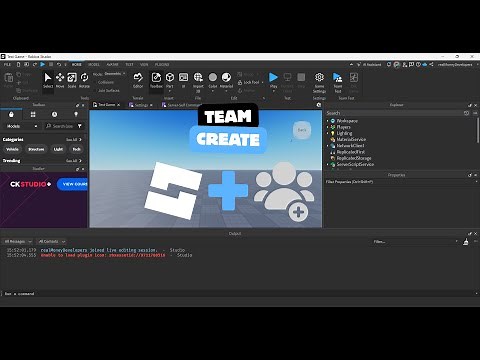Image resolution: width=480 pixels, height=360 pixels.
Task: Open the Toolbox ribbon button
Action: click(156, 81)
